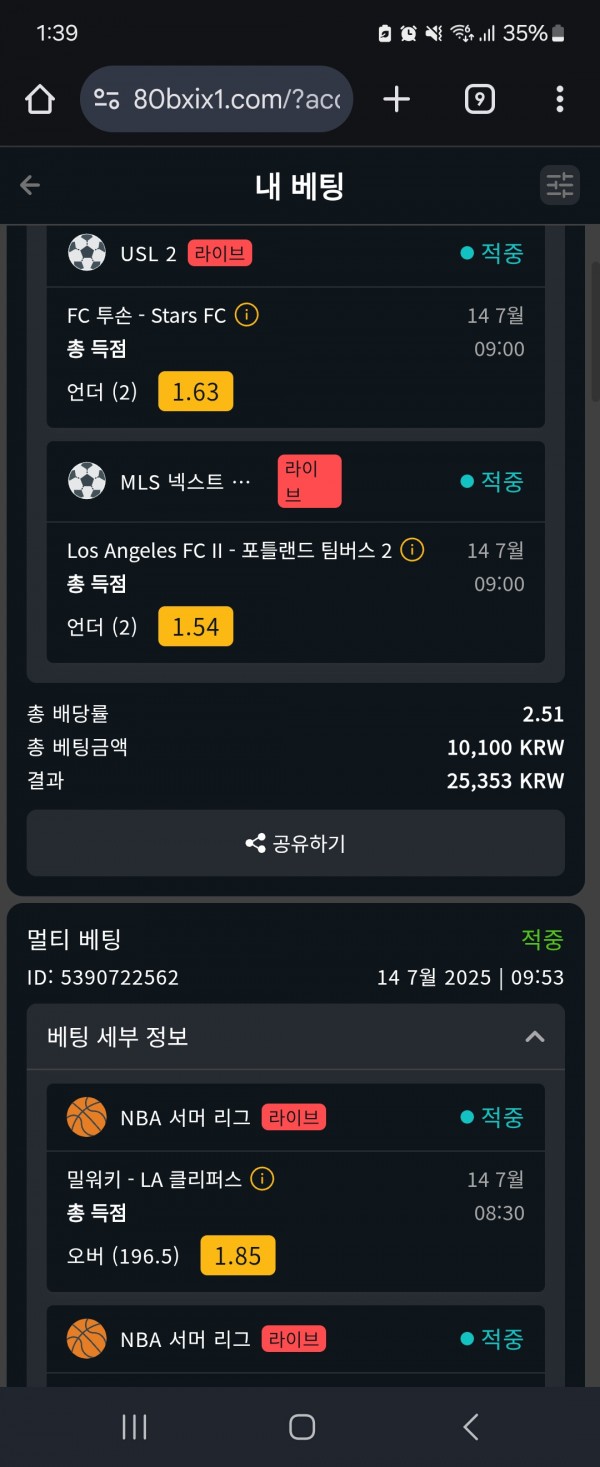Show info for Los Angeles FC II match
The width and height of the screenshot is (600, 1467).
[412, 550]
